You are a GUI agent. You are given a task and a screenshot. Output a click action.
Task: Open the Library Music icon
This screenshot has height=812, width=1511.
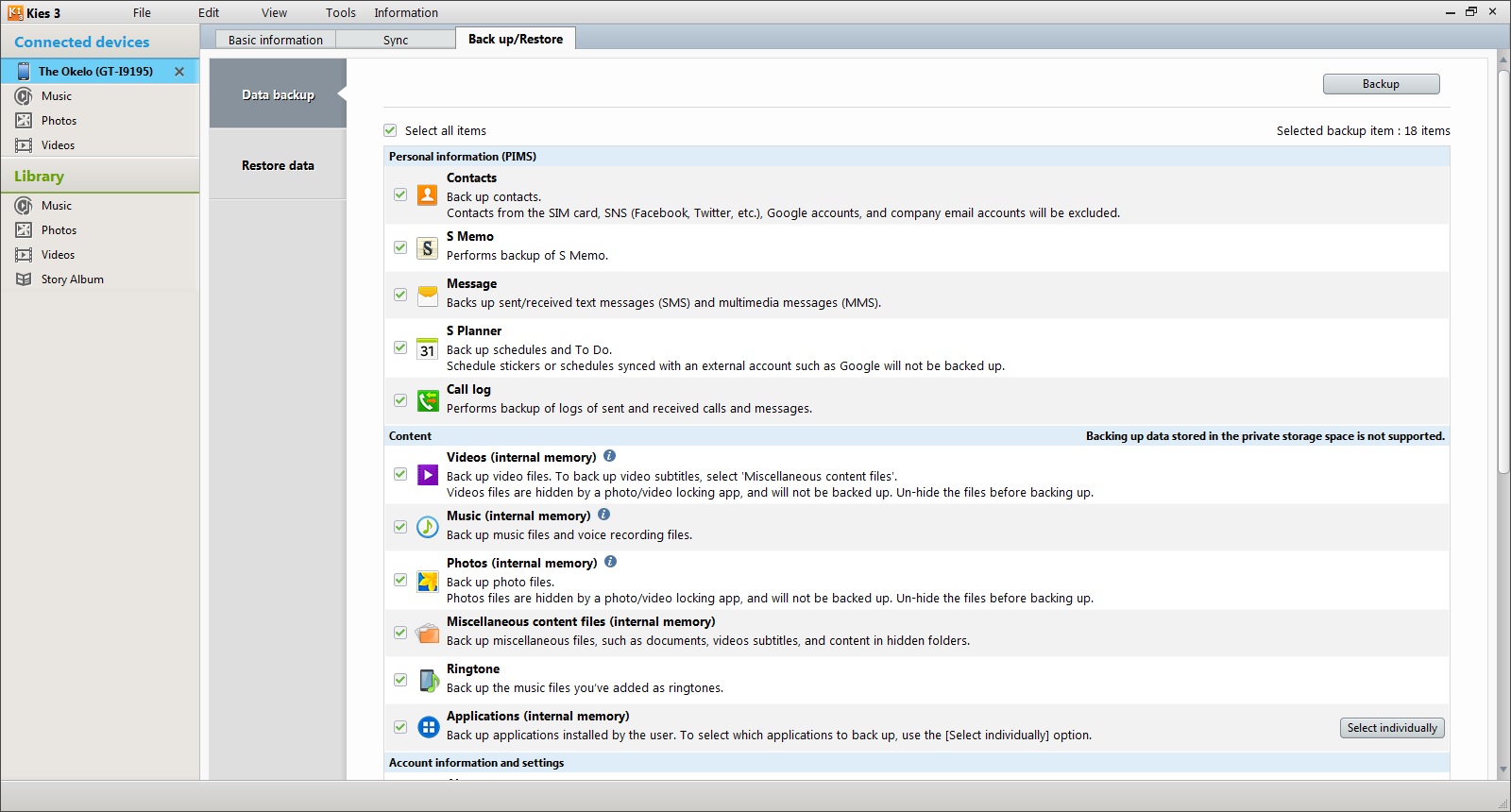[x=24, y=206]
